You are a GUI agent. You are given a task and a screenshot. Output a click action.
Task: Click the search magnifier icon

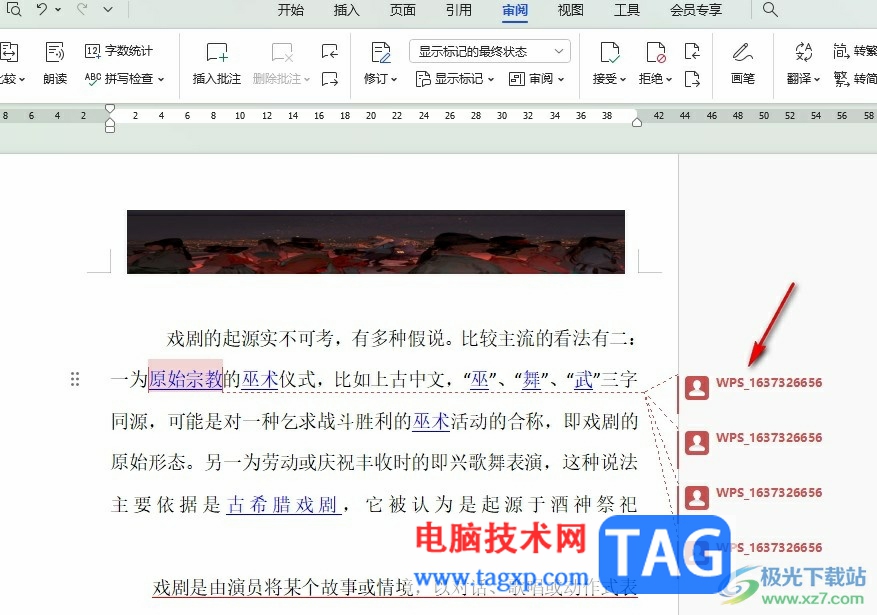[x=770, y=10]
